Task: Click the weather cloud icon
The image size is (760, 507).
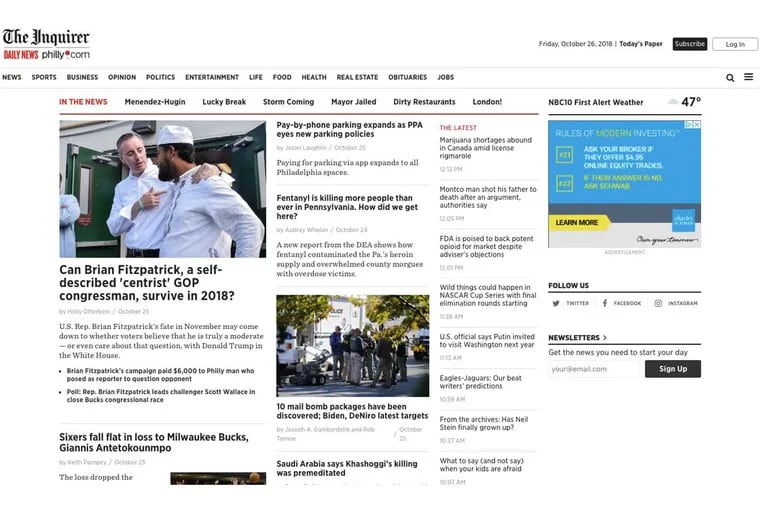Action: pyautogui.click(x=673, y=102)
